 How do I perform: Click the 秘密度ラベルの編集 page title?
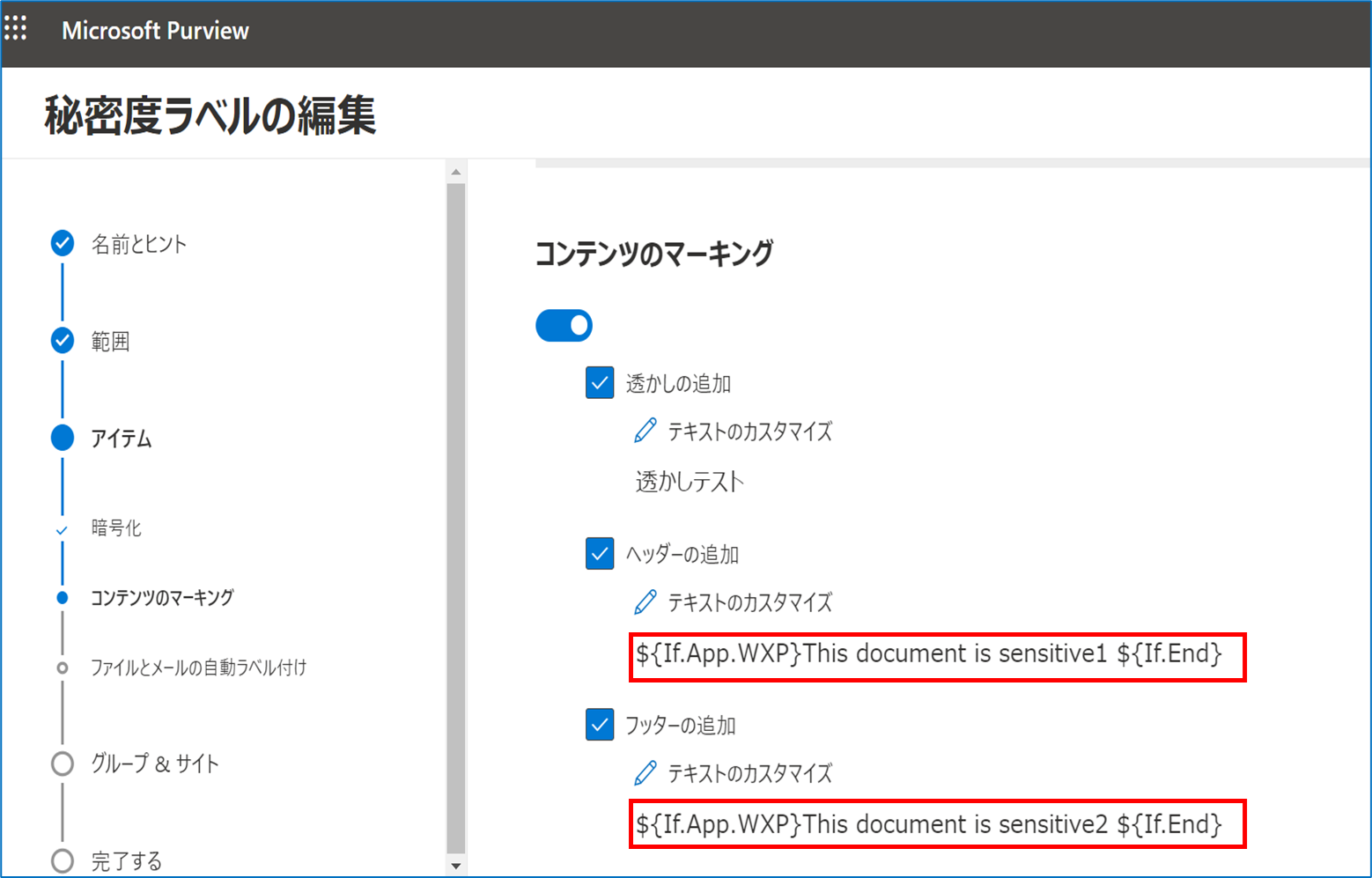pos(210,115)
